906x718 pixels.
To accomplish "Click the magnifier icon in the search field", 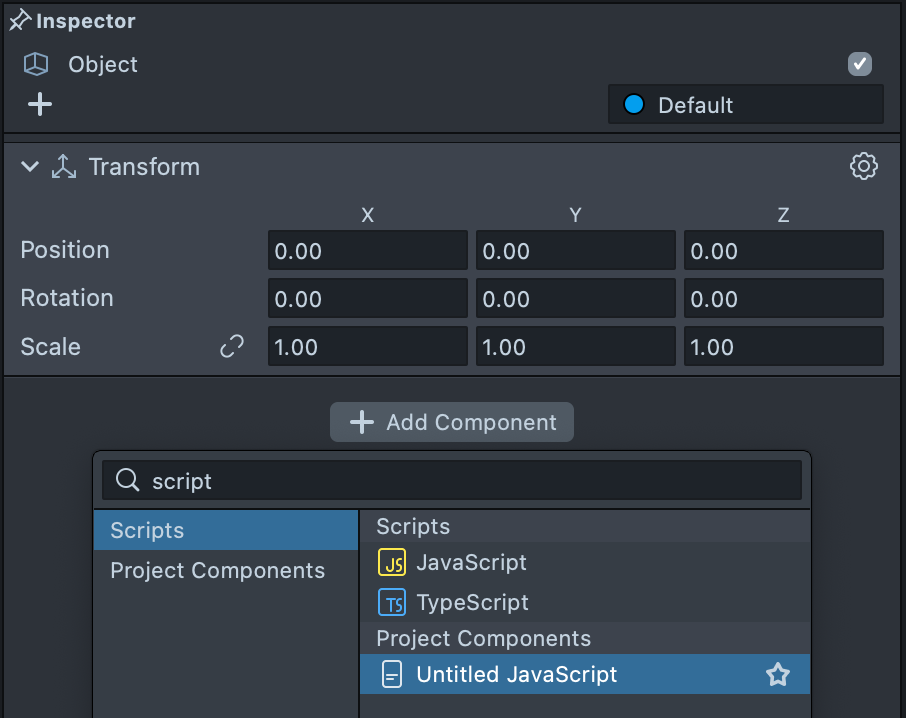I will 127,481.
